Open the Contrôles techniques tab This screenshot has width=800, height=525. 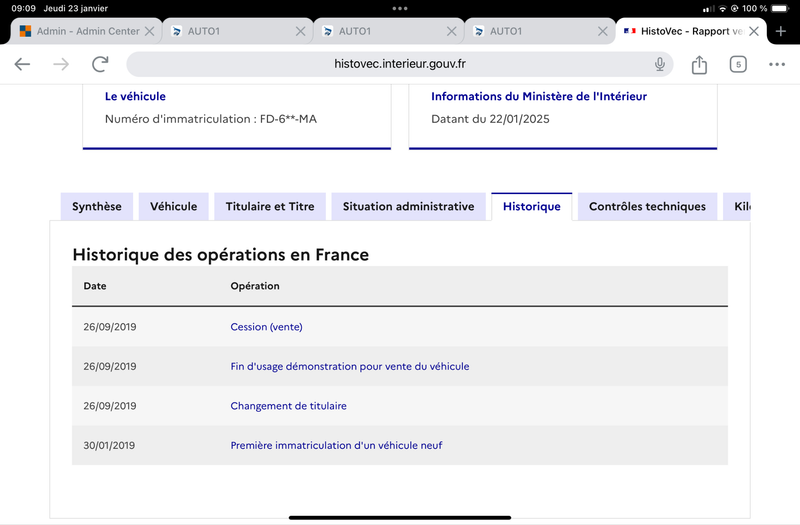pyautogui.click(x=647, y=207)
